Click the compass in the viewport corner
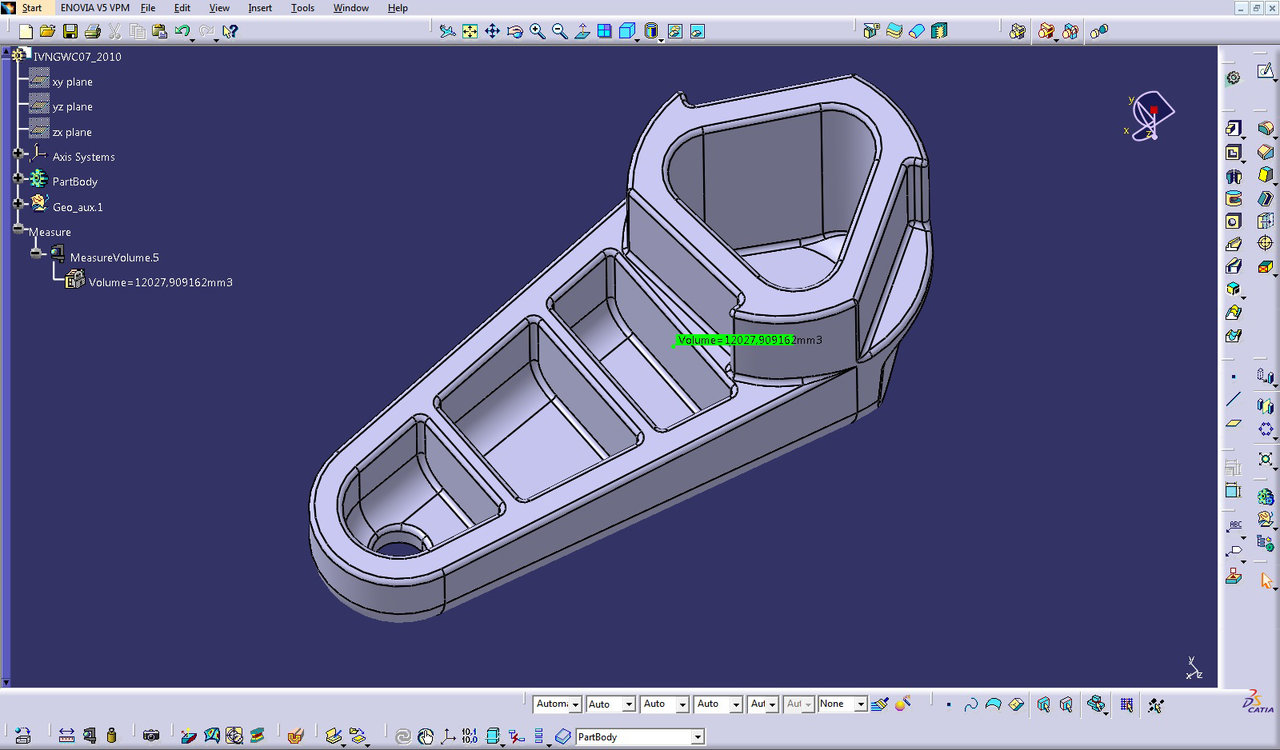The image size is (1280, 750). pyautogui.click(x=1151, y=115)
